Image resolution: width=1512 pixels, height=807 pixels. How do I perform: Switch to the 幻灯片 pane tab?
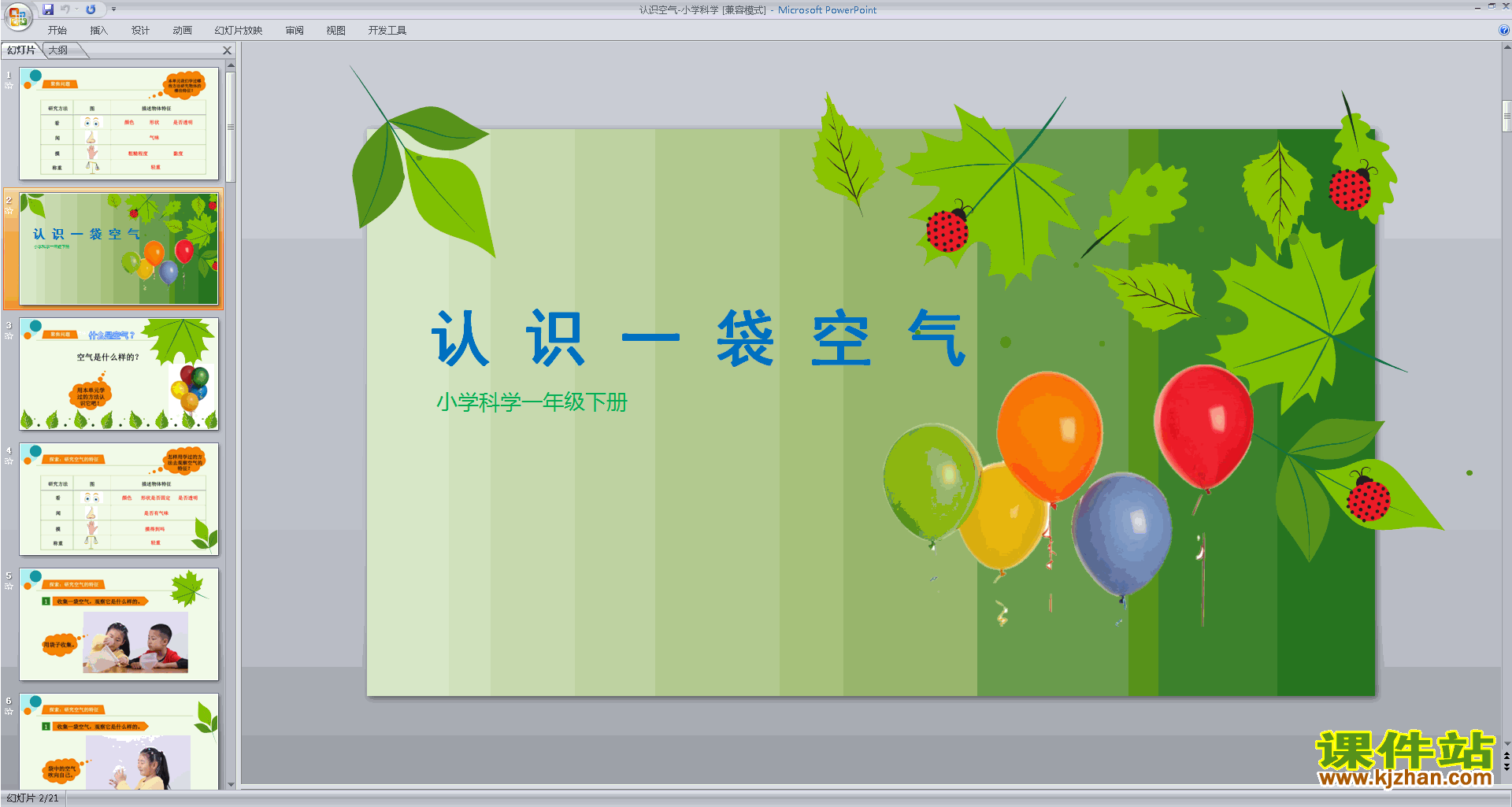point(21,50)
